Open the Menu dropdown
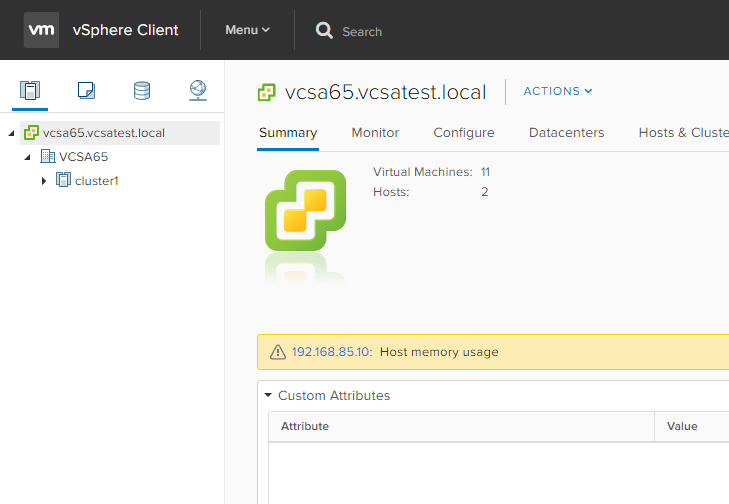 [247, 30]
